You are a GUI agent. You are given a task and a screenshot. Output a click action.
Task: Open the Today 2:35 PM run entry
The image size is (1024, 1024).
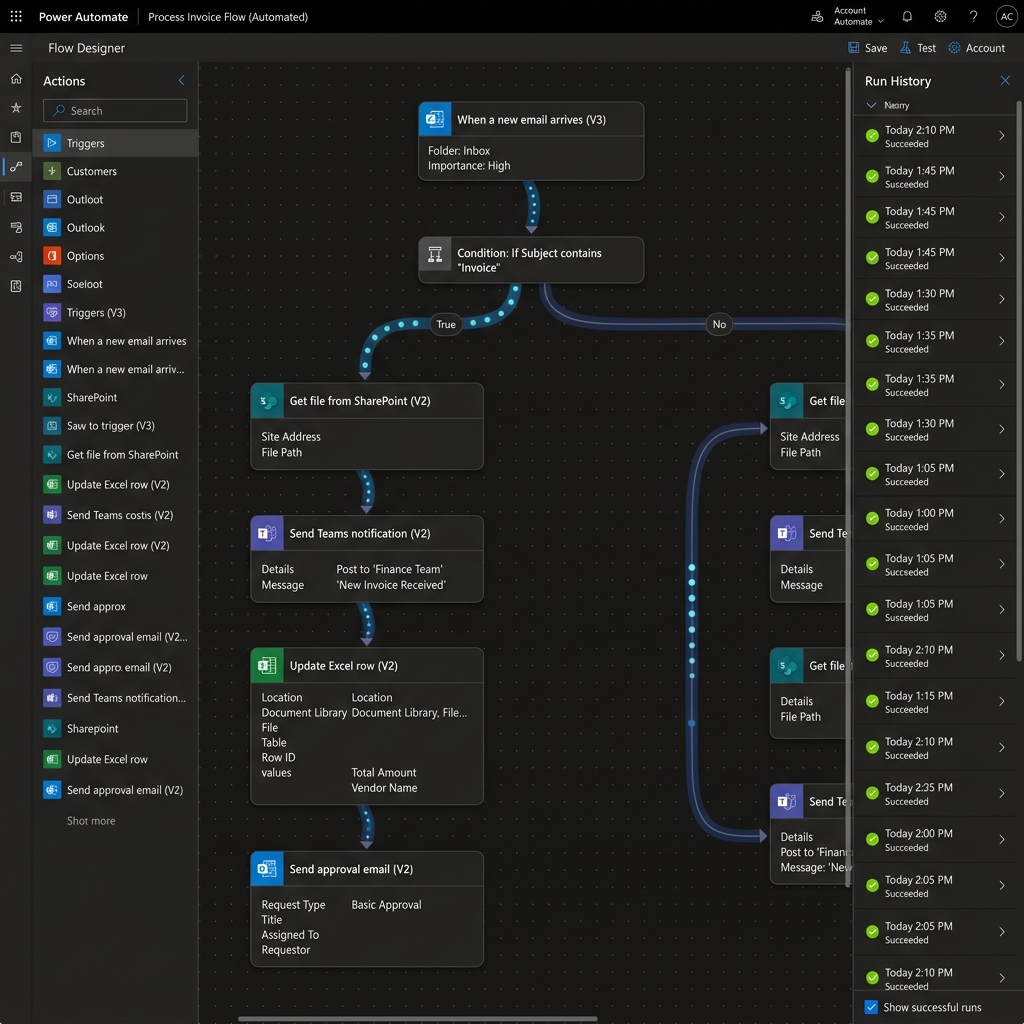tap(935, 793)
